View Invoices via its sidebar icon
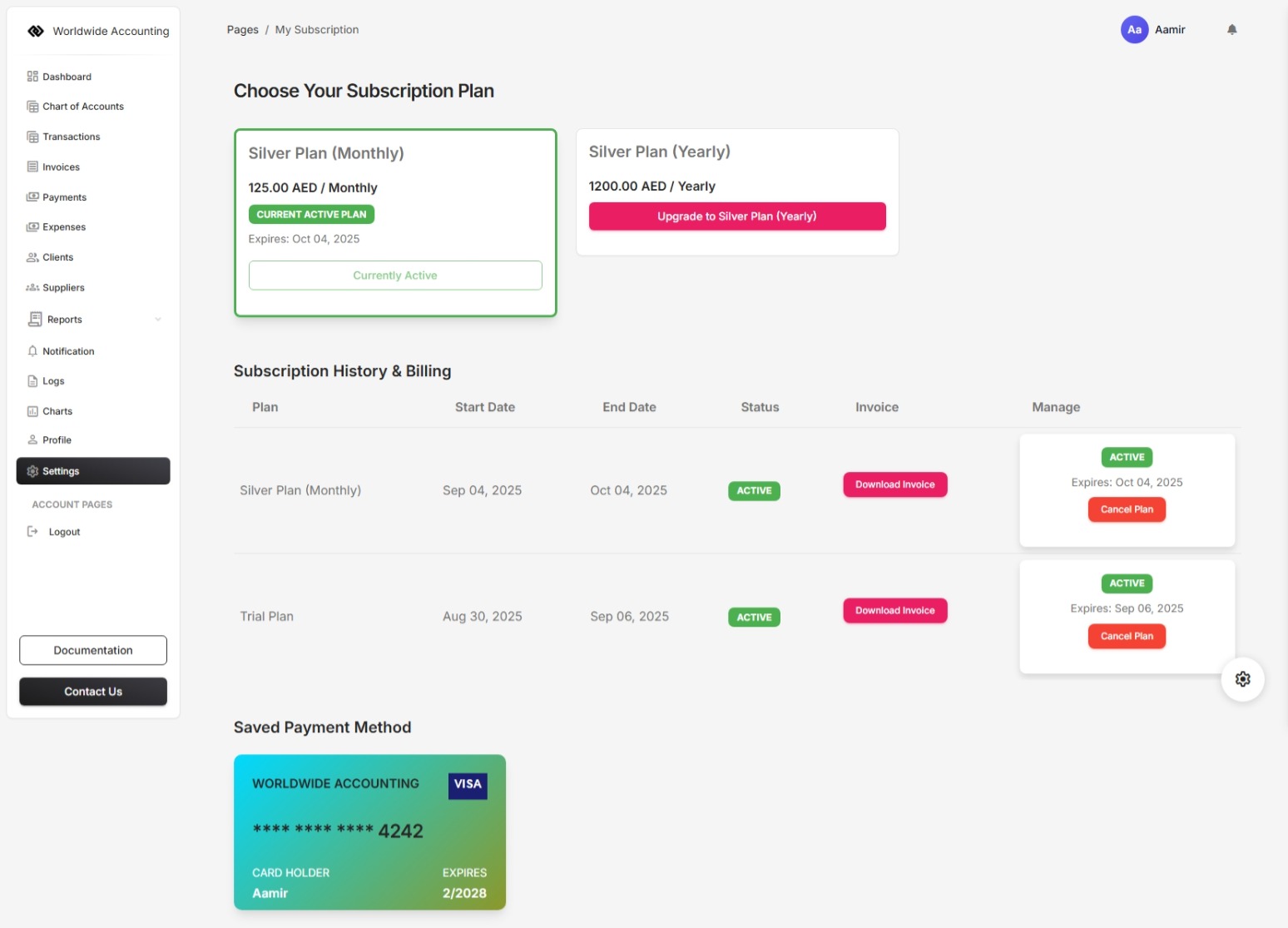 (x=32, y=166)
